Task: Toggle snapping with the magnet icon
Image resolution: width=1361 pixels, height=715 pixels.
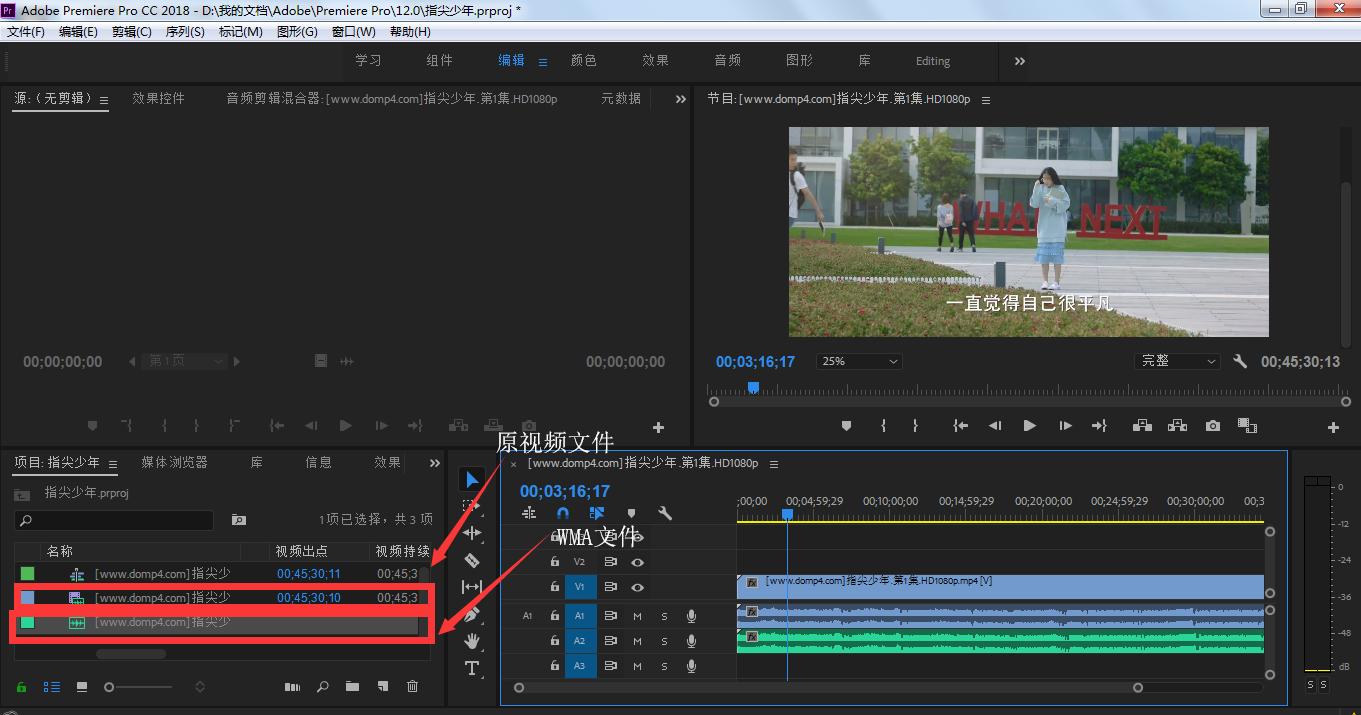Action: [x=563, y=513]
